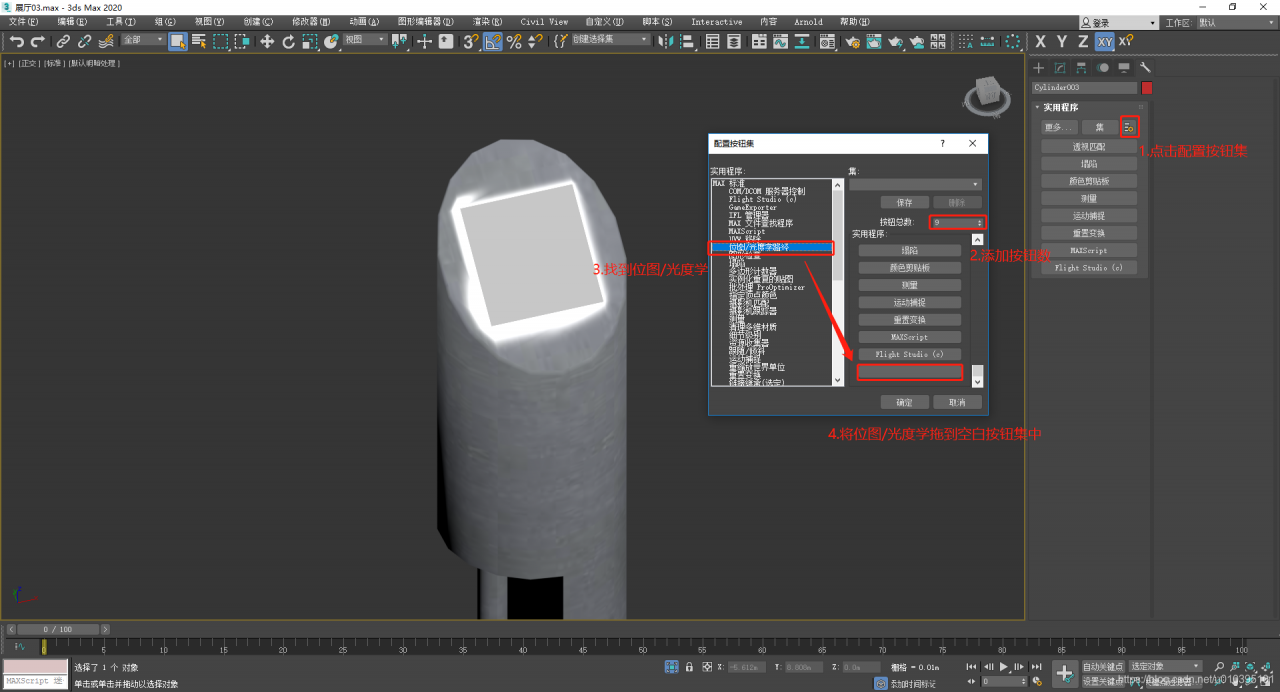1280x692 pixels.
Task: Click the Undo arrow in the toolbar
Action: pyautogui.click(x=16, y=41)
